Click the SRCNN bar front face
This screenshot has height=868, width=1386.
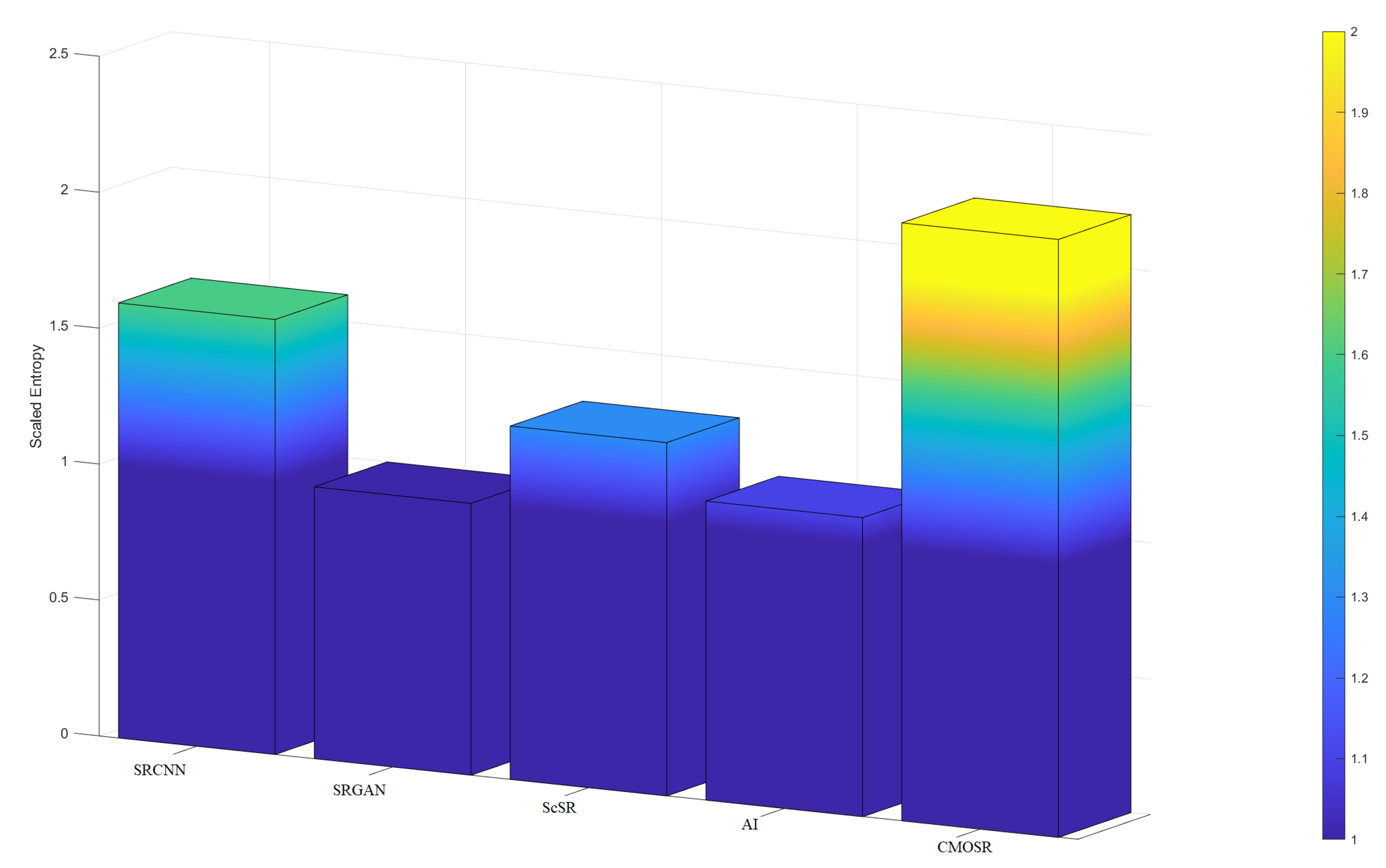[x=196, y=528]
